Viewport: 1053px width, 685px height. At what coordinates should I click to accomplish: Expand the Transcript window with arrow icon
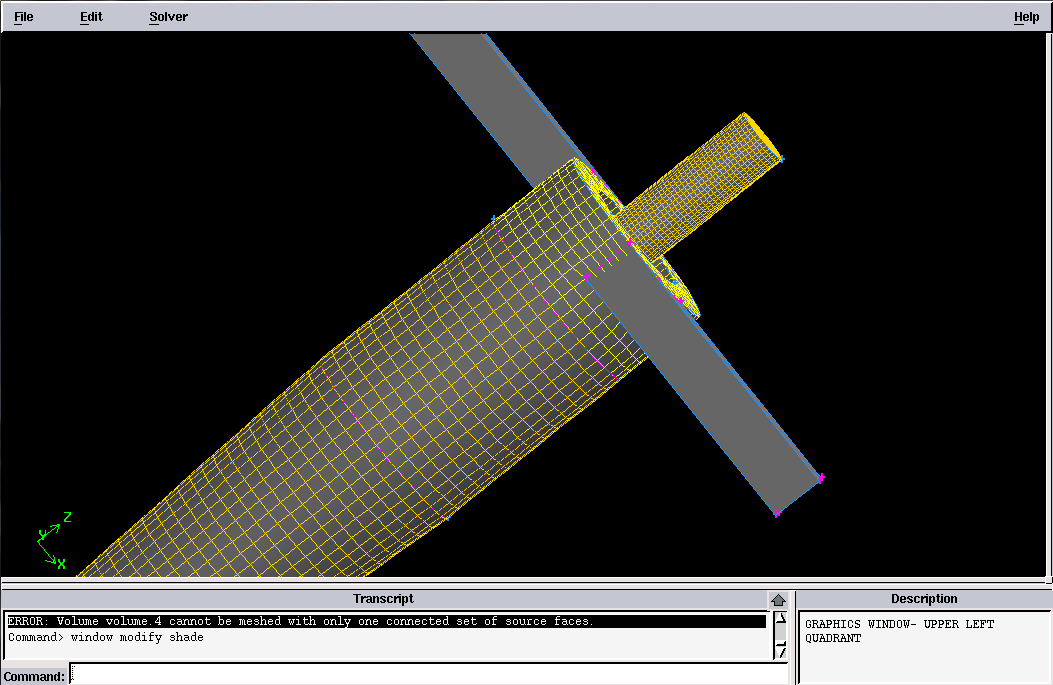778,600
